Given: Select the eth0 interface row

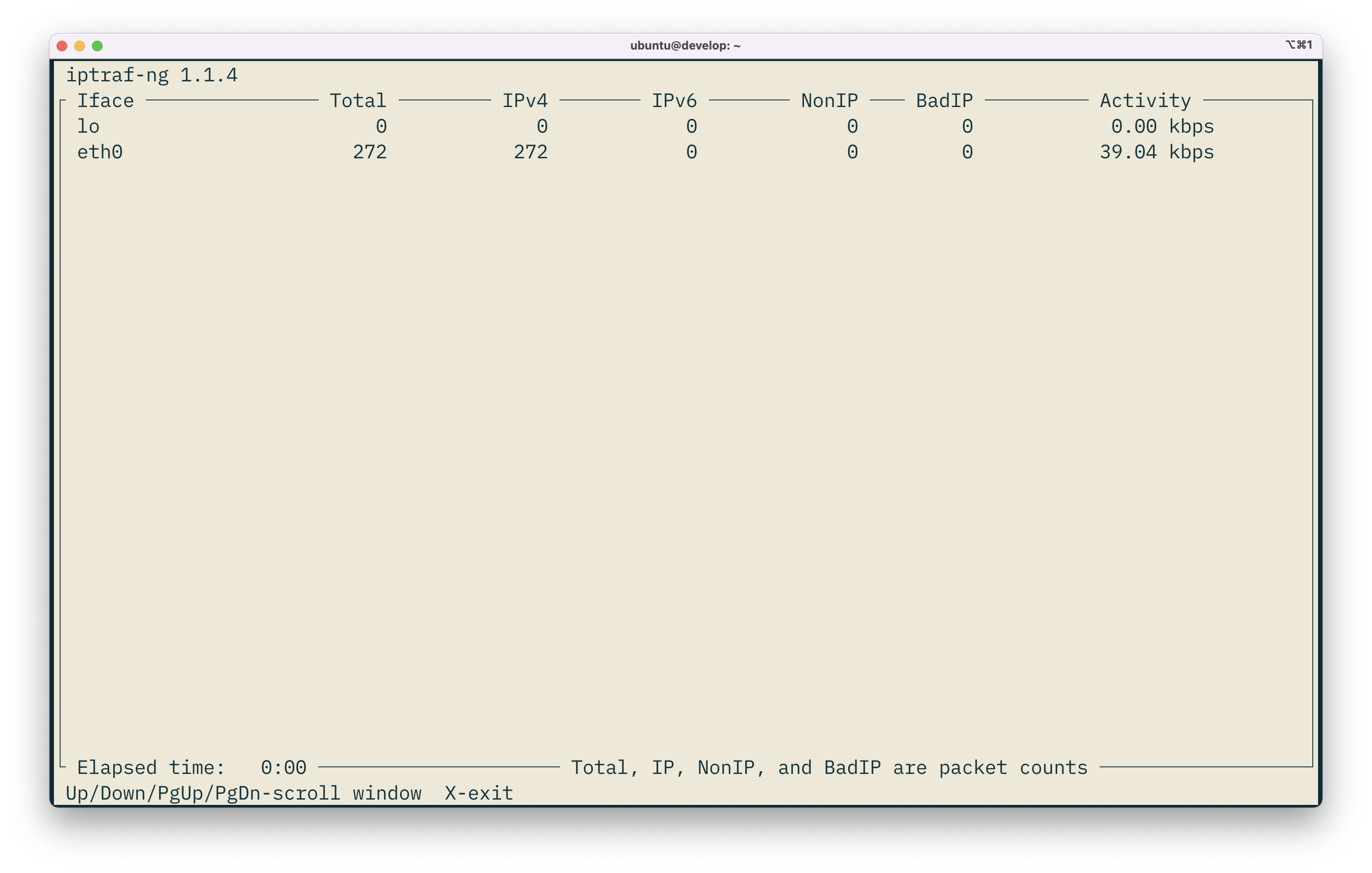Looking at the screenshot, I should tap(100, 152).
